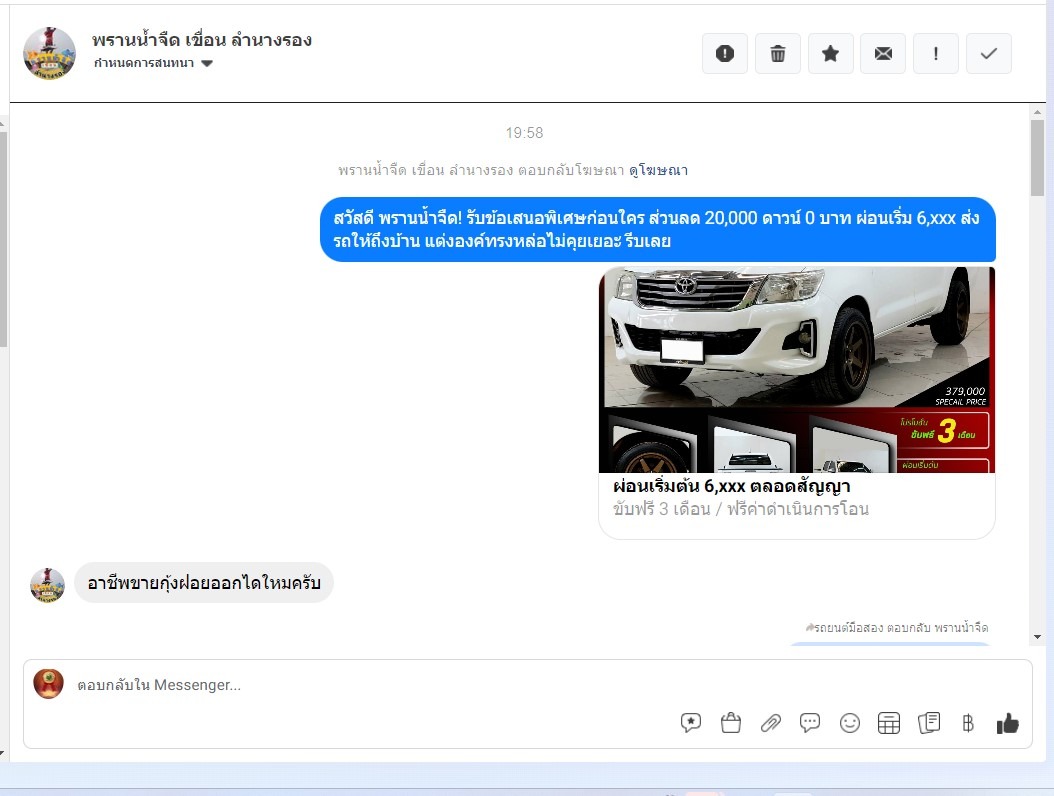1054x796 pixels.
Task: Send a thumbs up like
Action: coord(1007,723)
